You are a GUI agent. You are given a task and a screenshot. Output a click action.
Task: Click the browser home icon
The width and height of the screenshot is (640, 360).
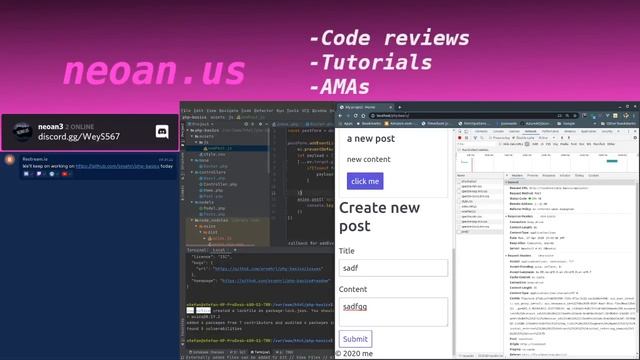(x=363, y=116)
